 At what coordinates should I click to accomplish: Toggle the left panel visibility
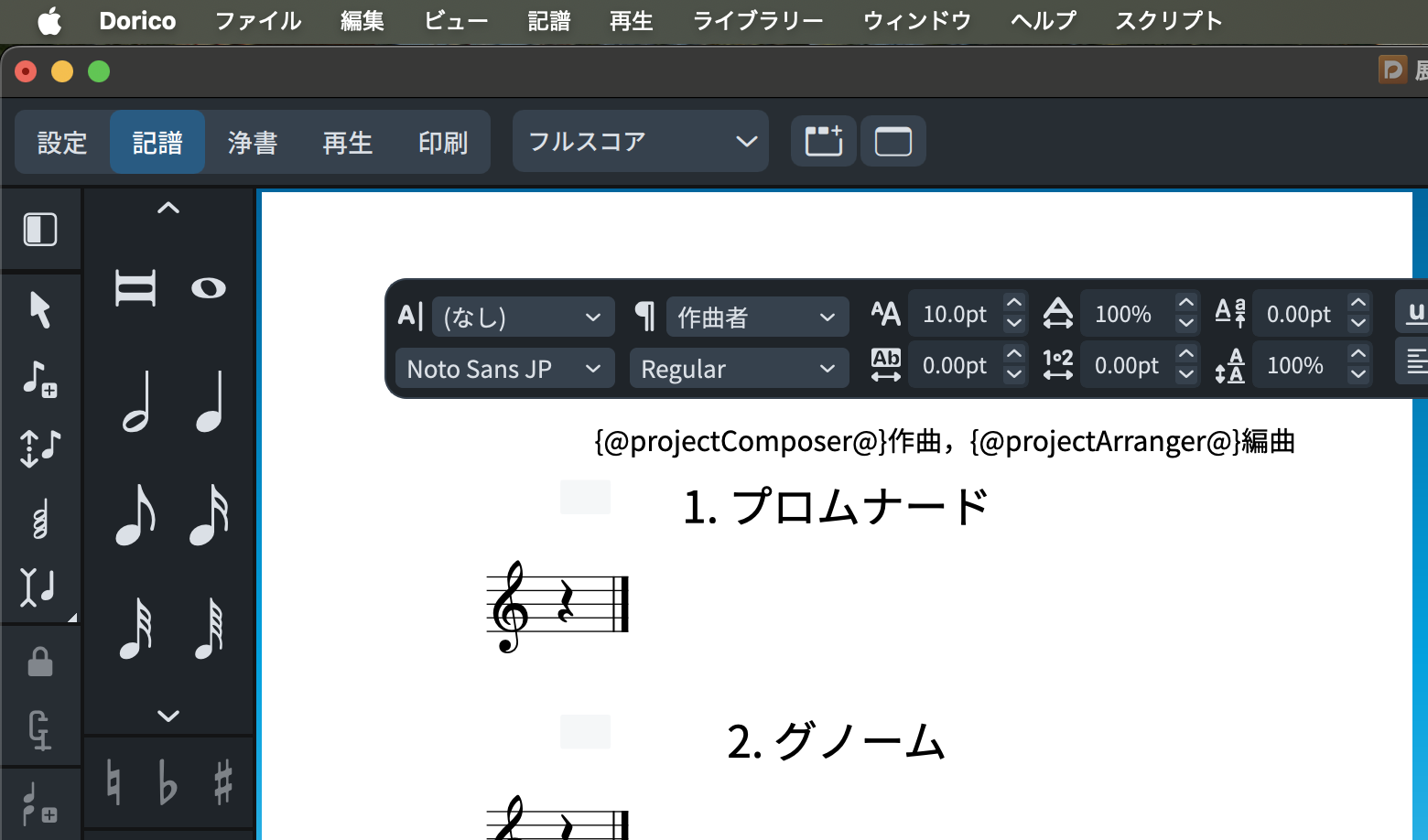[40, 229]
